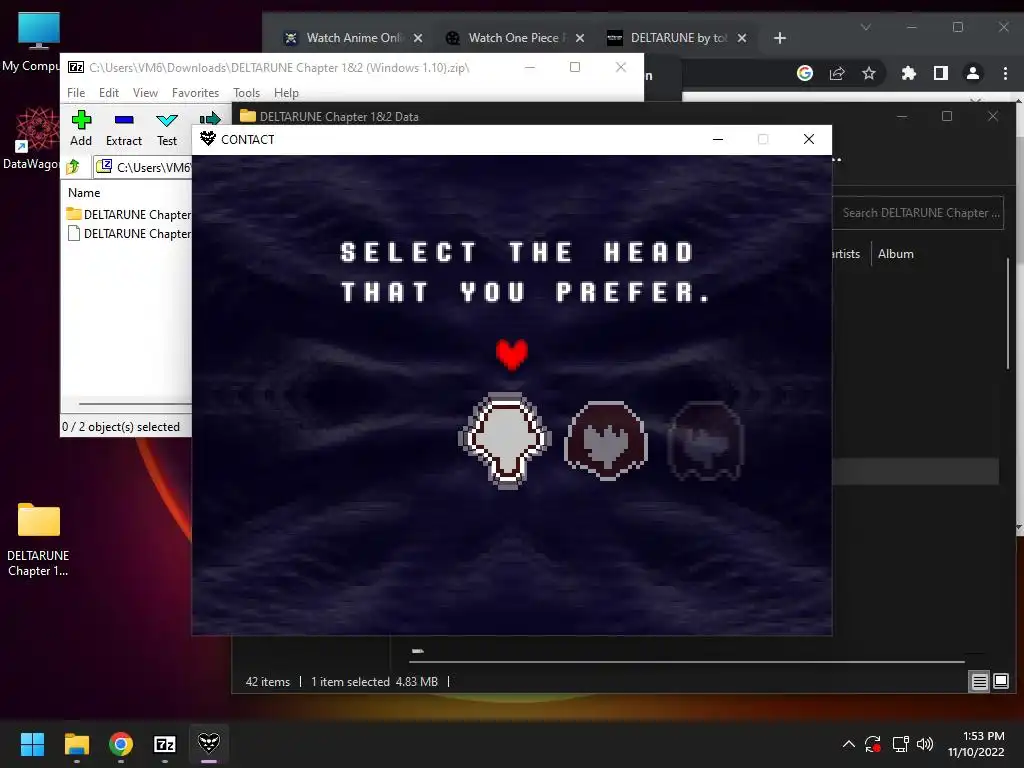Open network settings tray icon
The image size is (1024, 768).
click(x=901, y=744)
